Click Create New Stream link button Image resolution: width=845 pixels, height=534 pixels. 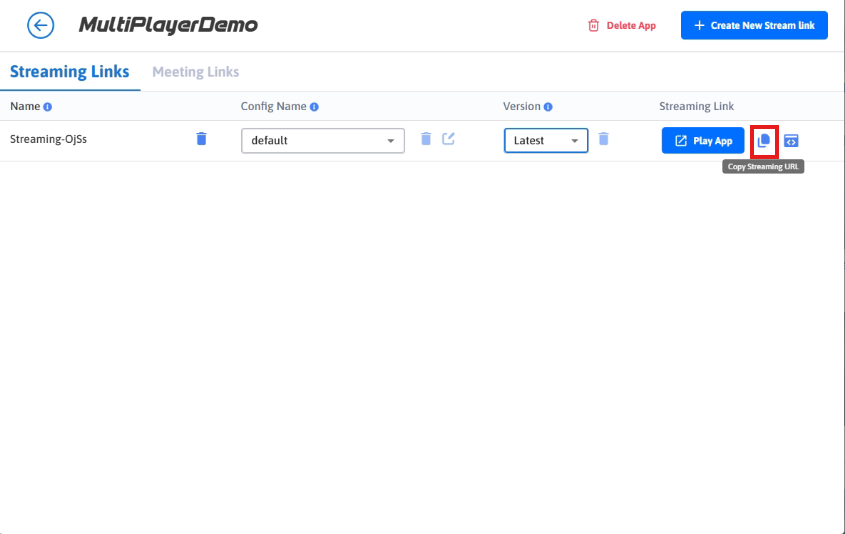coord(754,26)
